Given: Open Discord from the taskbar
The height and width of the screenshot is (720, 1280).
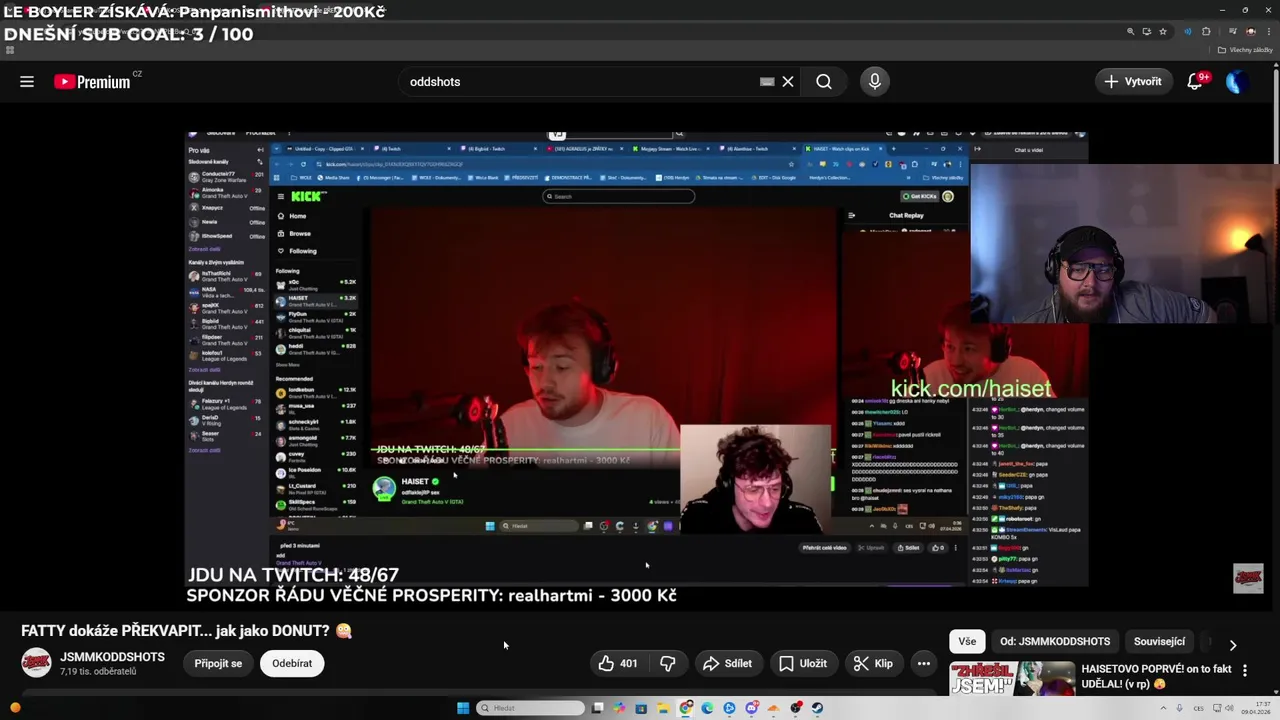Looking at the screenshot, I should pyautogui.click(x=751, y=708).
